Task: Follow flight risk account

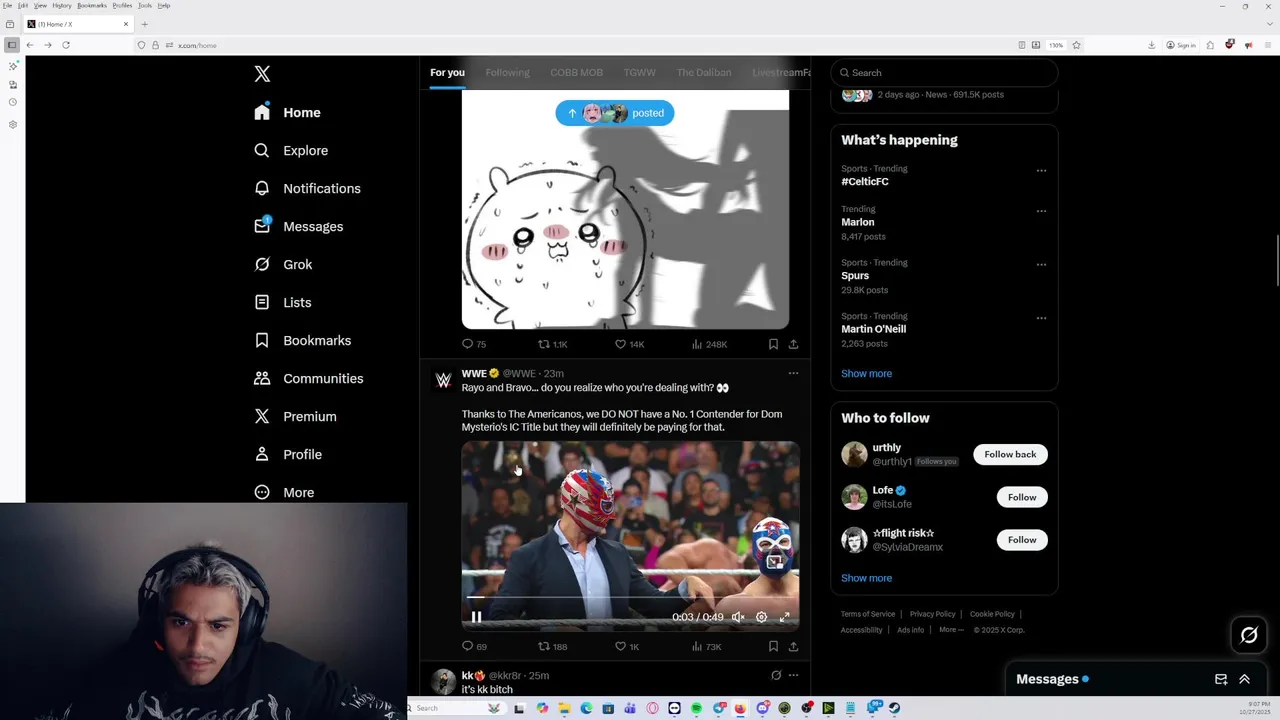Action: 1022,540
